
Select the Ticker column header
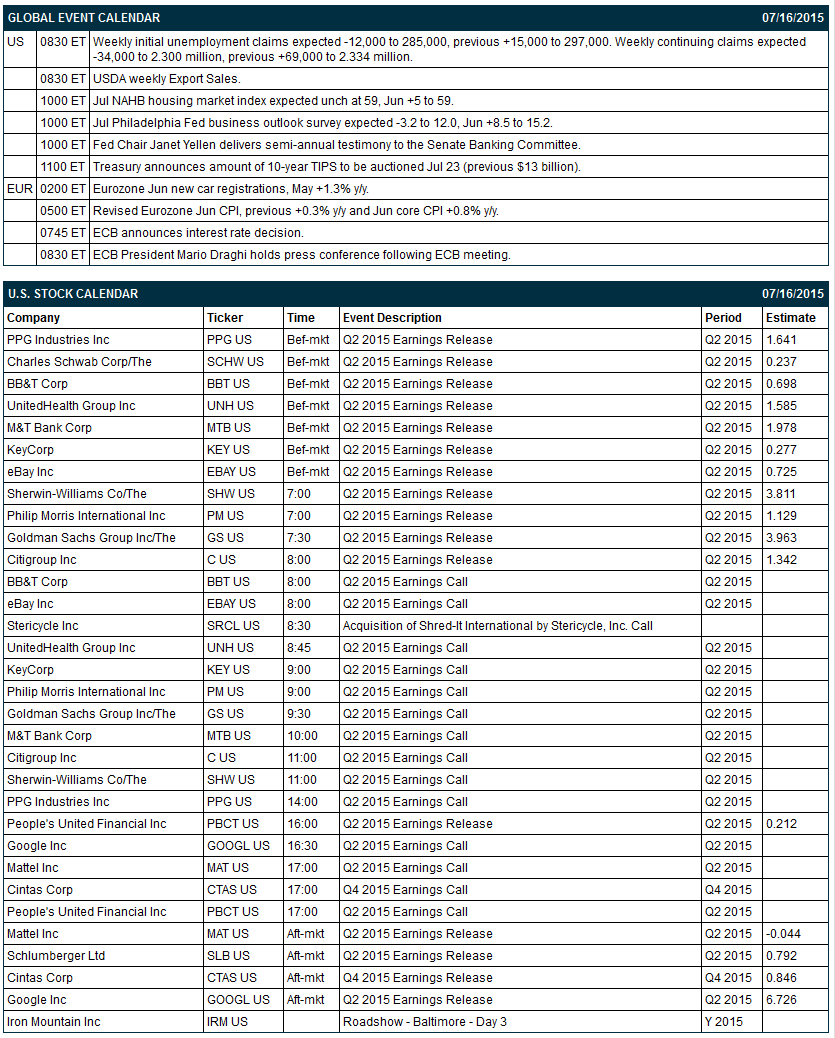point(225,318)
